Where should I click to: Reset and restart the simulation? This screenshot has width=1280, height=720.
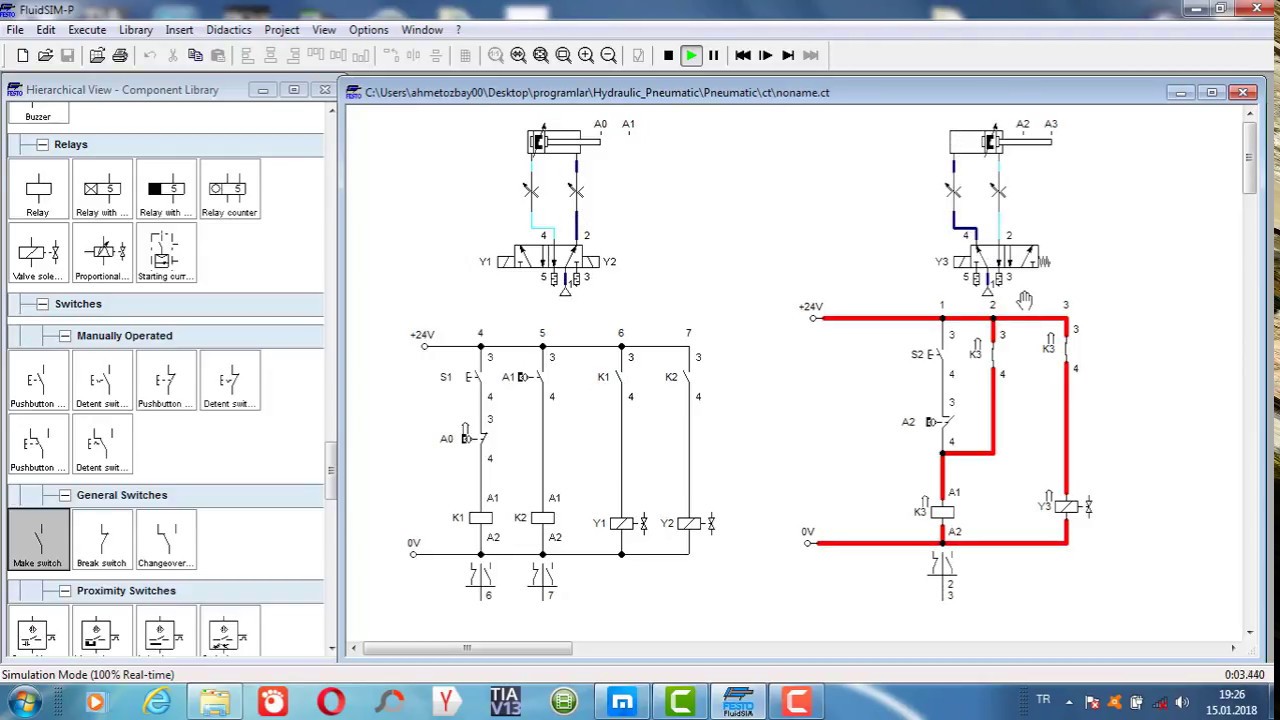click(x=743, y=56)
